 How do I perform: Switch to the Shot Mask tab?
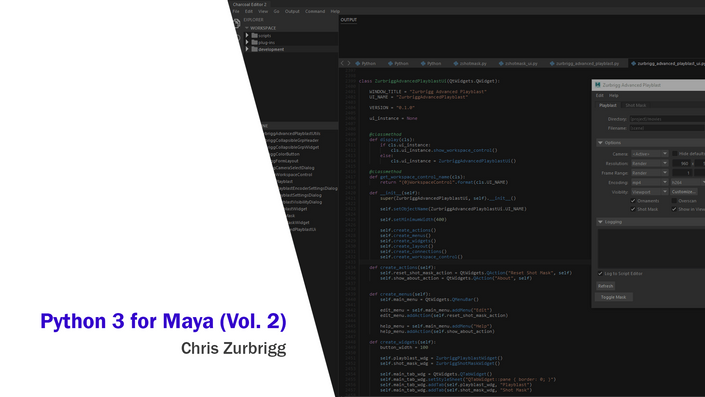(635, 105)
